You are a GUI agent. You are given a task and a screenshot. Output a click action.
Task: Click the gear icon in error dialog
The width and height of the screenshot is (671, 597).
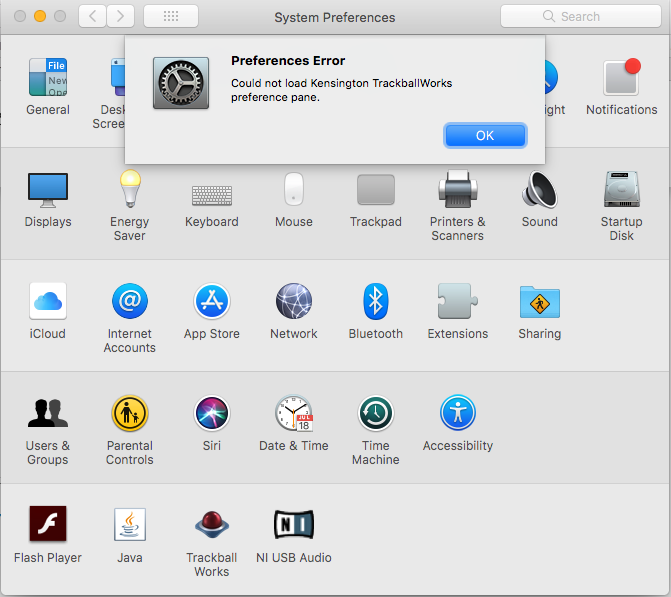[181, 83]
